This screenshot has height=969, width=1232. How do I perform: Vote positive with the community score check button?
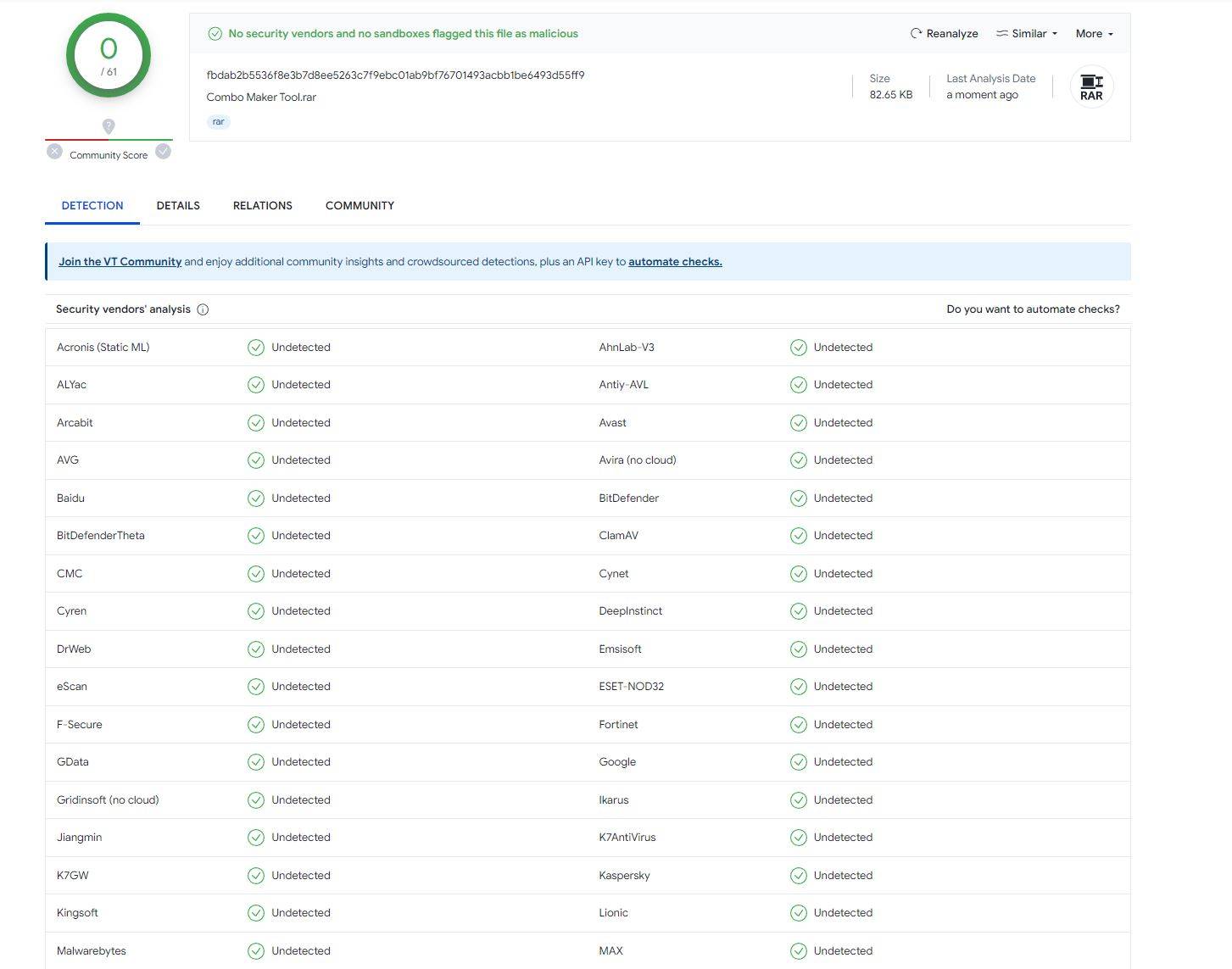pyautogui.click(x=163, y=152)
